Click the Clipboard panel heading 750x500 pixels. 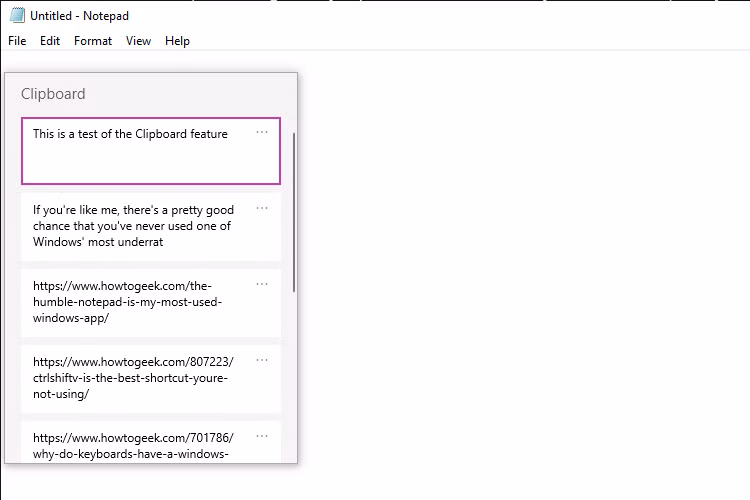pos(53,94)
